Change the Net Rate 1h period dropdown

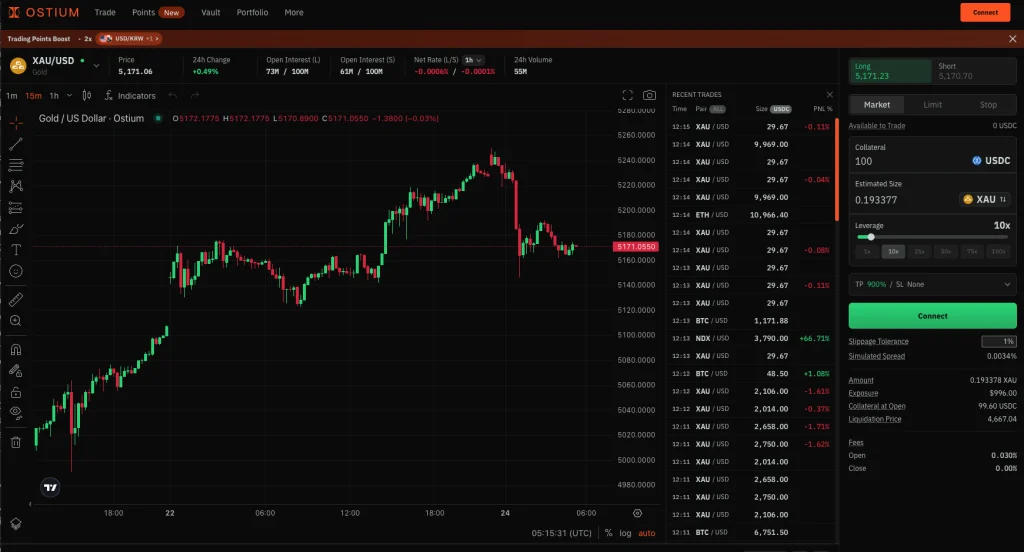473,60
